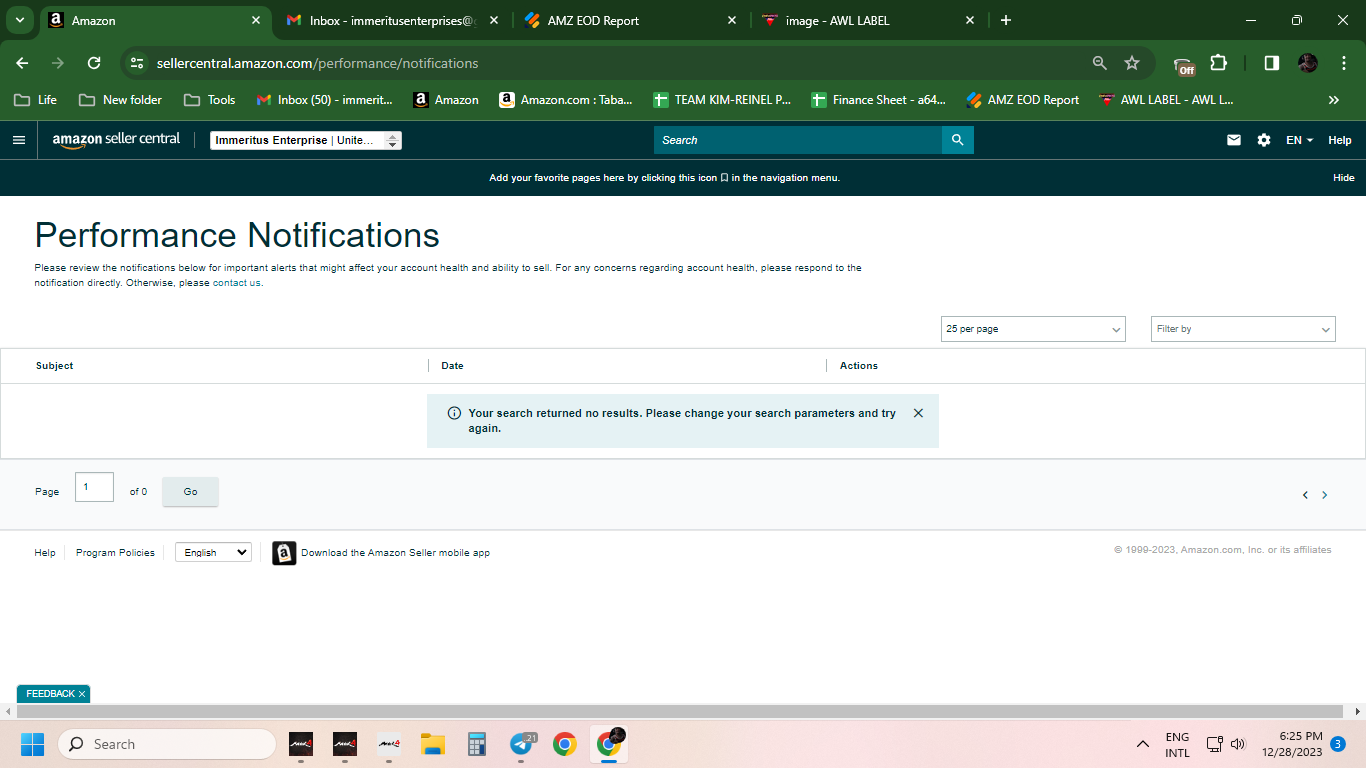Focus the Seller Central search box
This screenshot has height=768, width=1366.
pos(798,140)
